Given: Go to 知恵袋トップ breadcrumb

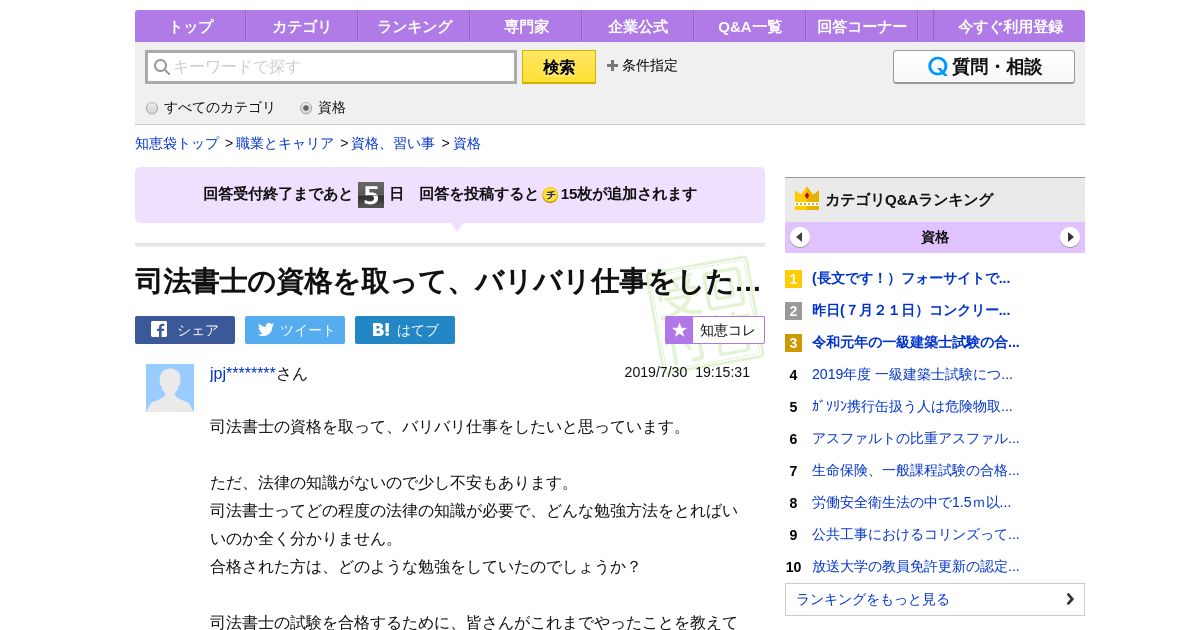Looking at the screenshot, I should [177, 143].
